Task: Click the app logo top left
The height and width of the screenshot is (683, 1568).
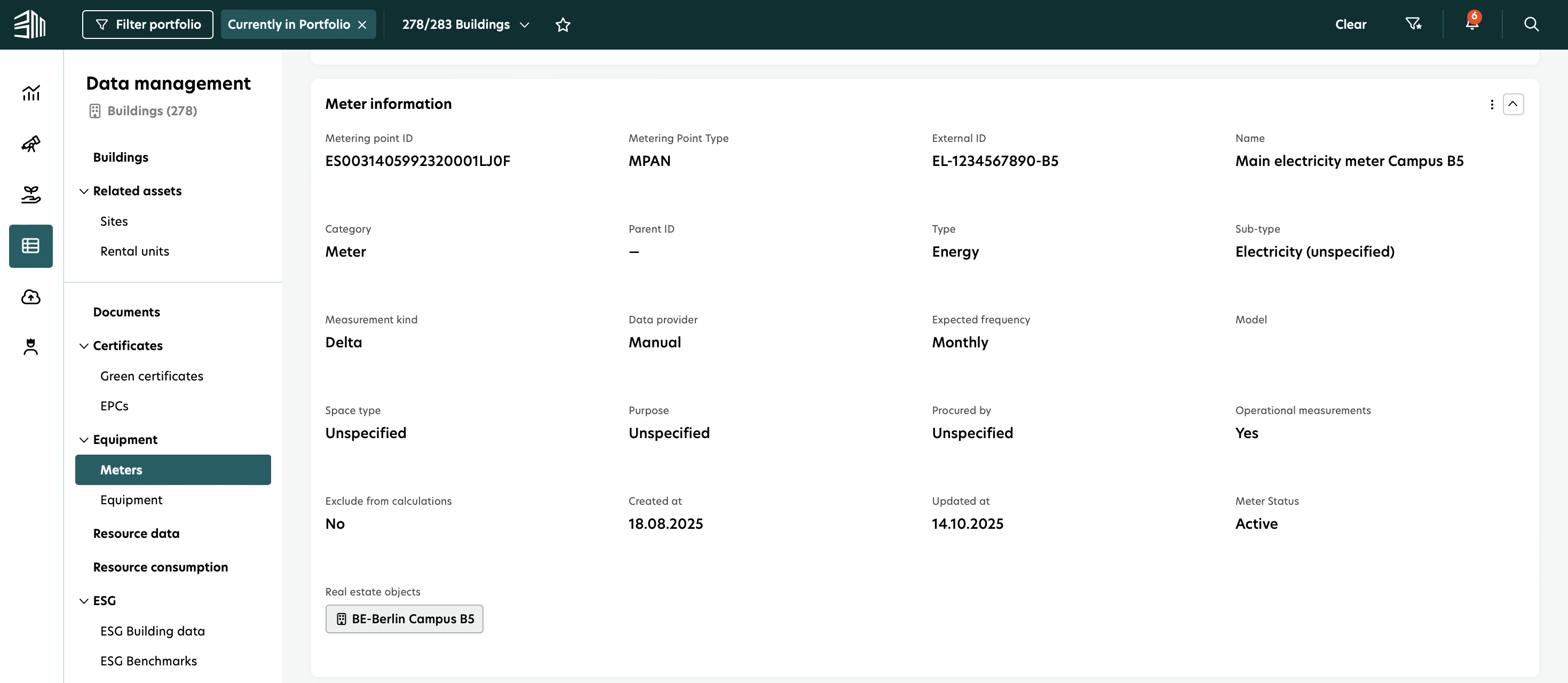Action: coord(29,25)
